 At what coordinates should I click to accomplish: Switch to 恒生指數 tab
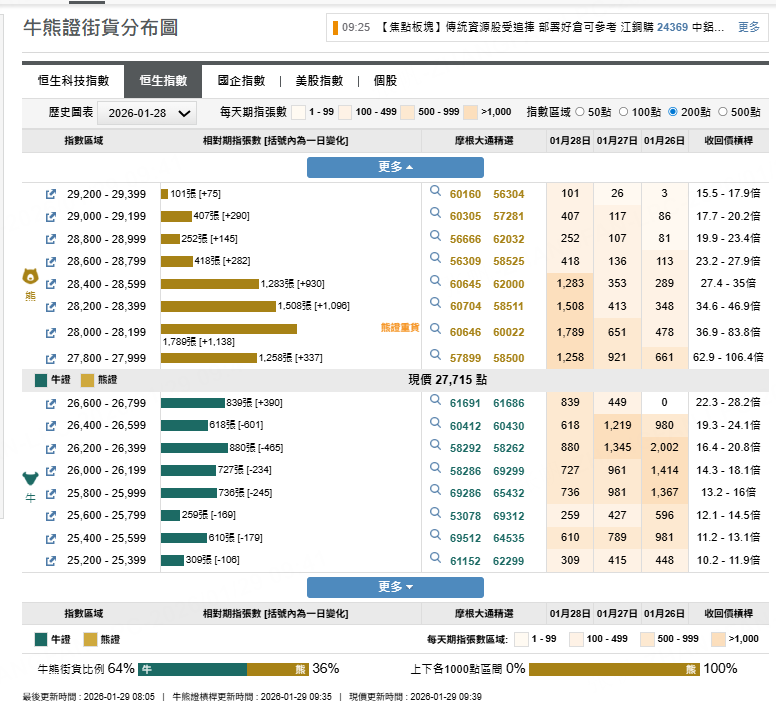coord(163,81)
